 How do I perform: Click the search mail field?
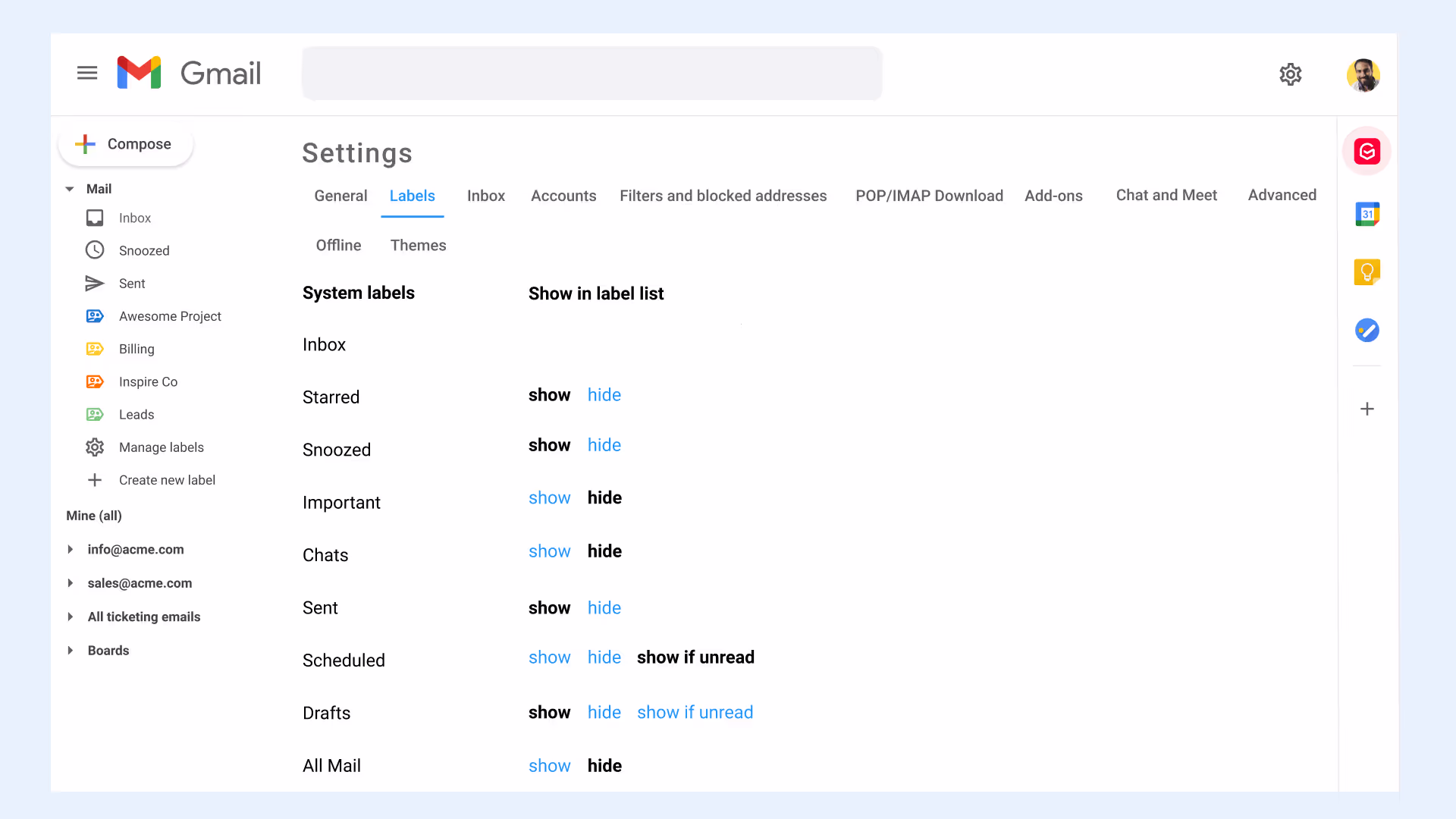click(592, 73)
